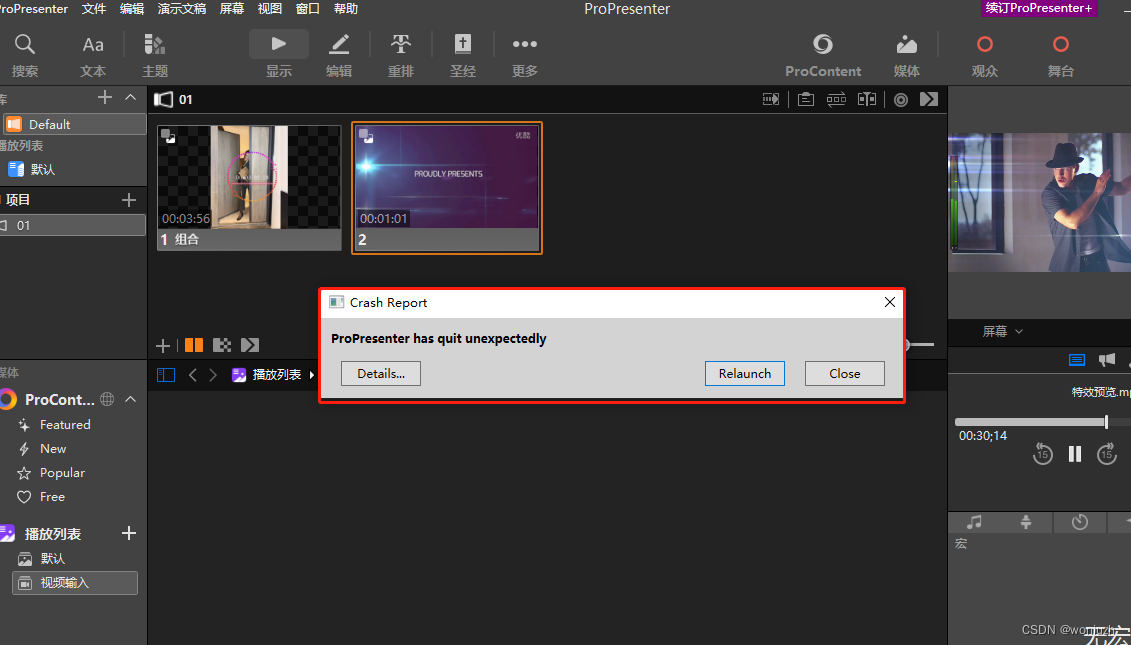Select the orange grid view toggle
1131x645 pixels.
pos(194,345)
